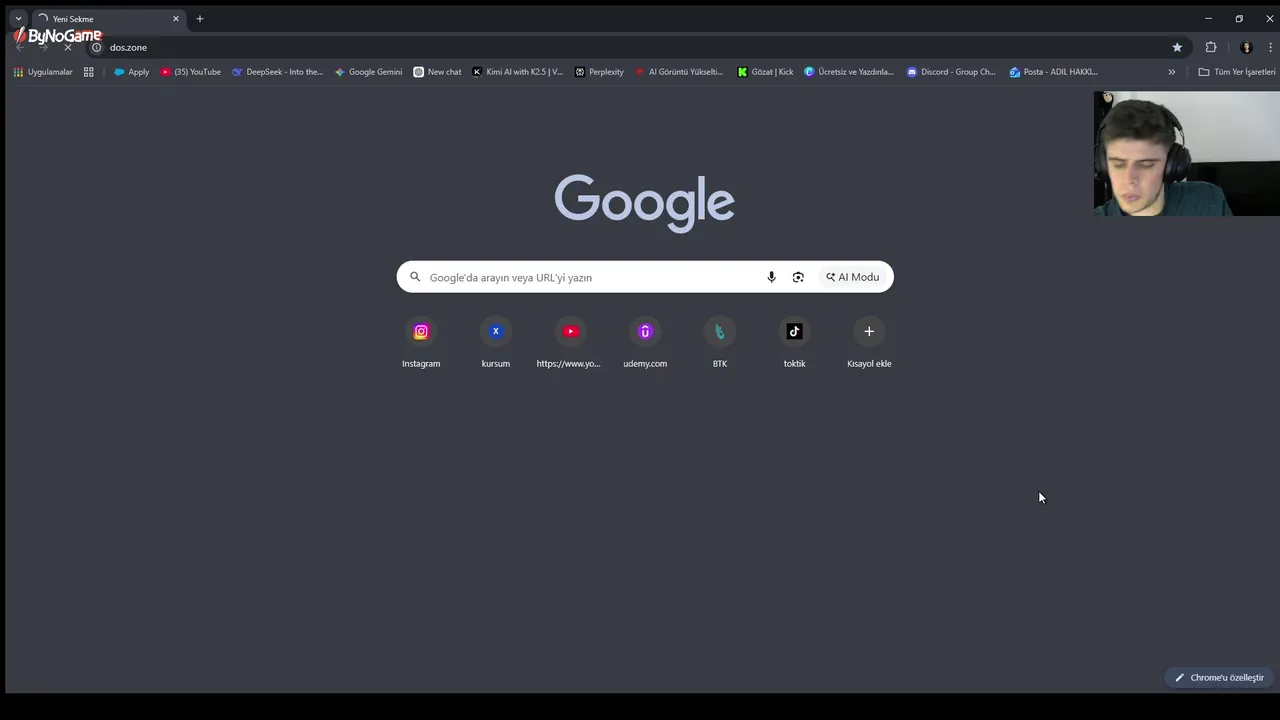This screenshot has height=720, width=1280.
Task: Open the Instagram shortcut
Action: [x=421, y=342]
